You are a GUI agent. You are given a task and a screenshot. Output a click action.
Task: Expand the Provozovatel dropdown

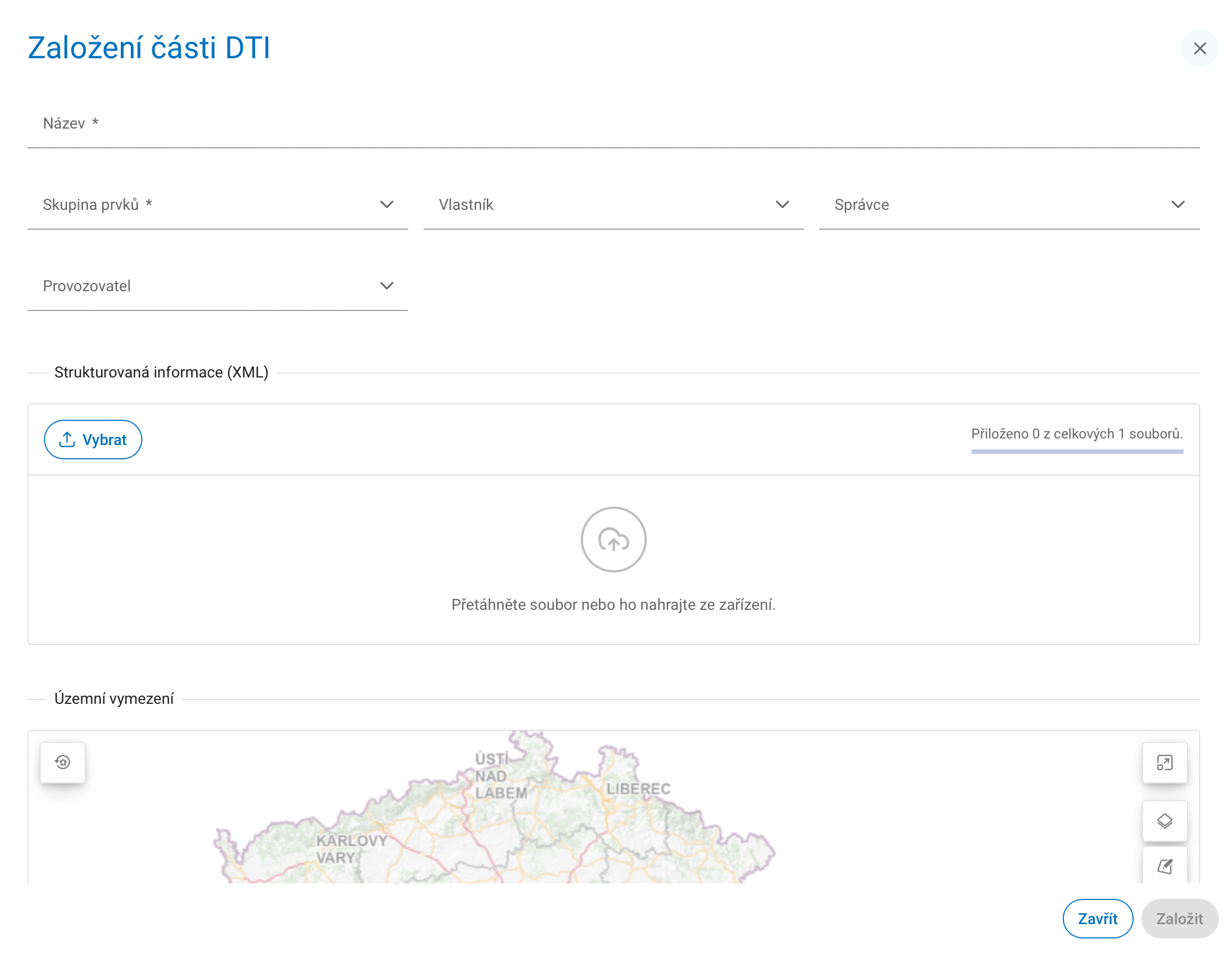(218, 286)
